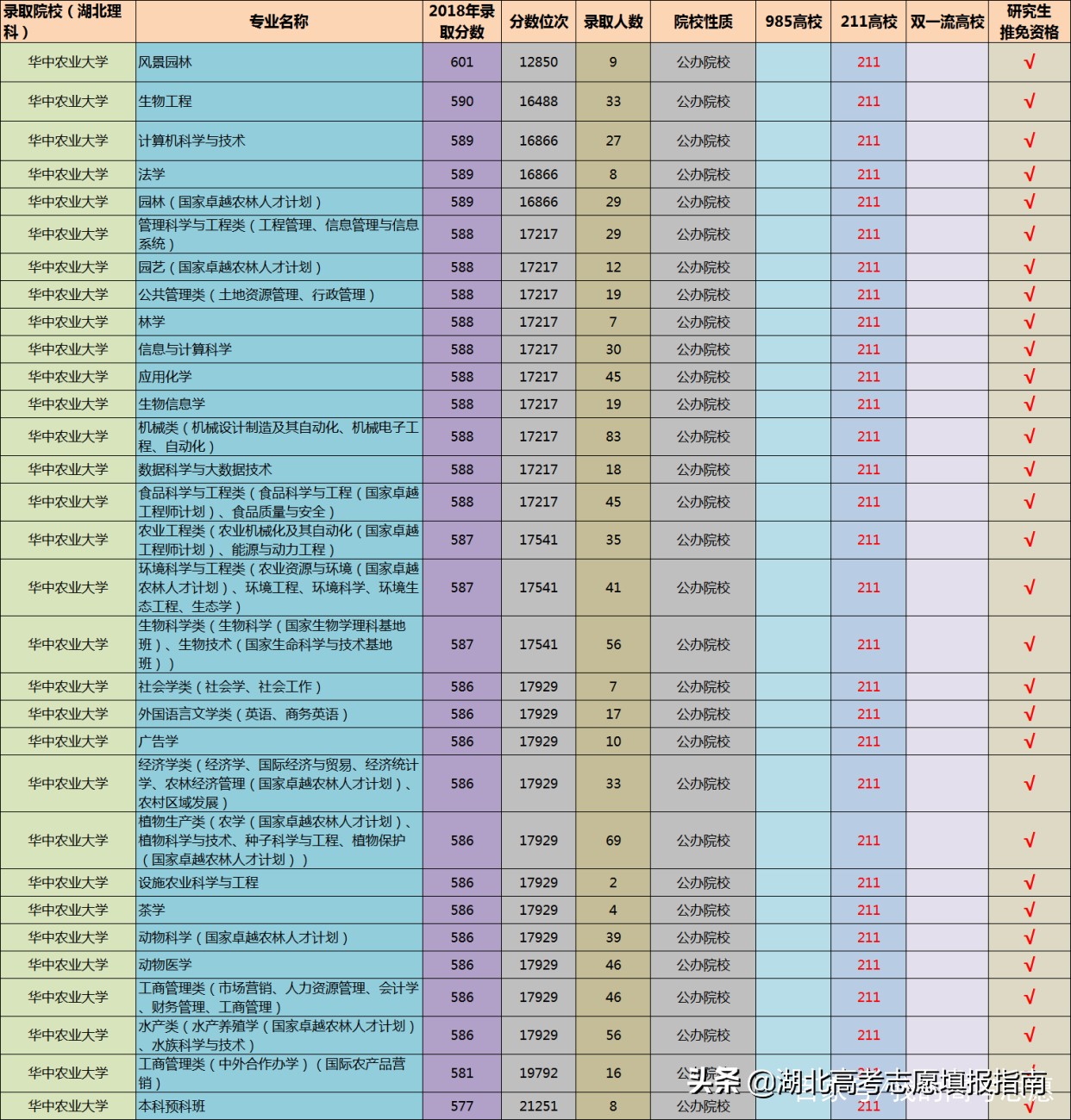Select the 外国语言文学类 major cell
Viewport: 1071px width, 1120px height.
[x=279, y=714]
